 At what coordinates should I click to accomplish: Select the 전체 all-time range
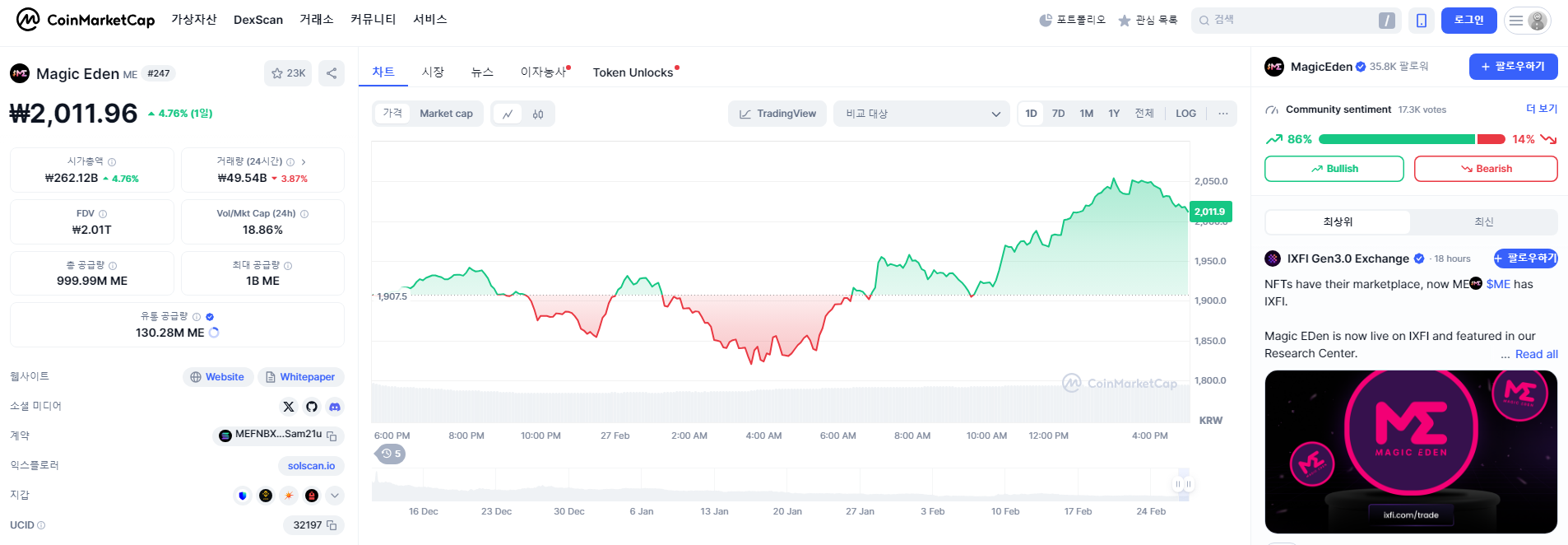pyautogui.click(x=1144, y=114)
